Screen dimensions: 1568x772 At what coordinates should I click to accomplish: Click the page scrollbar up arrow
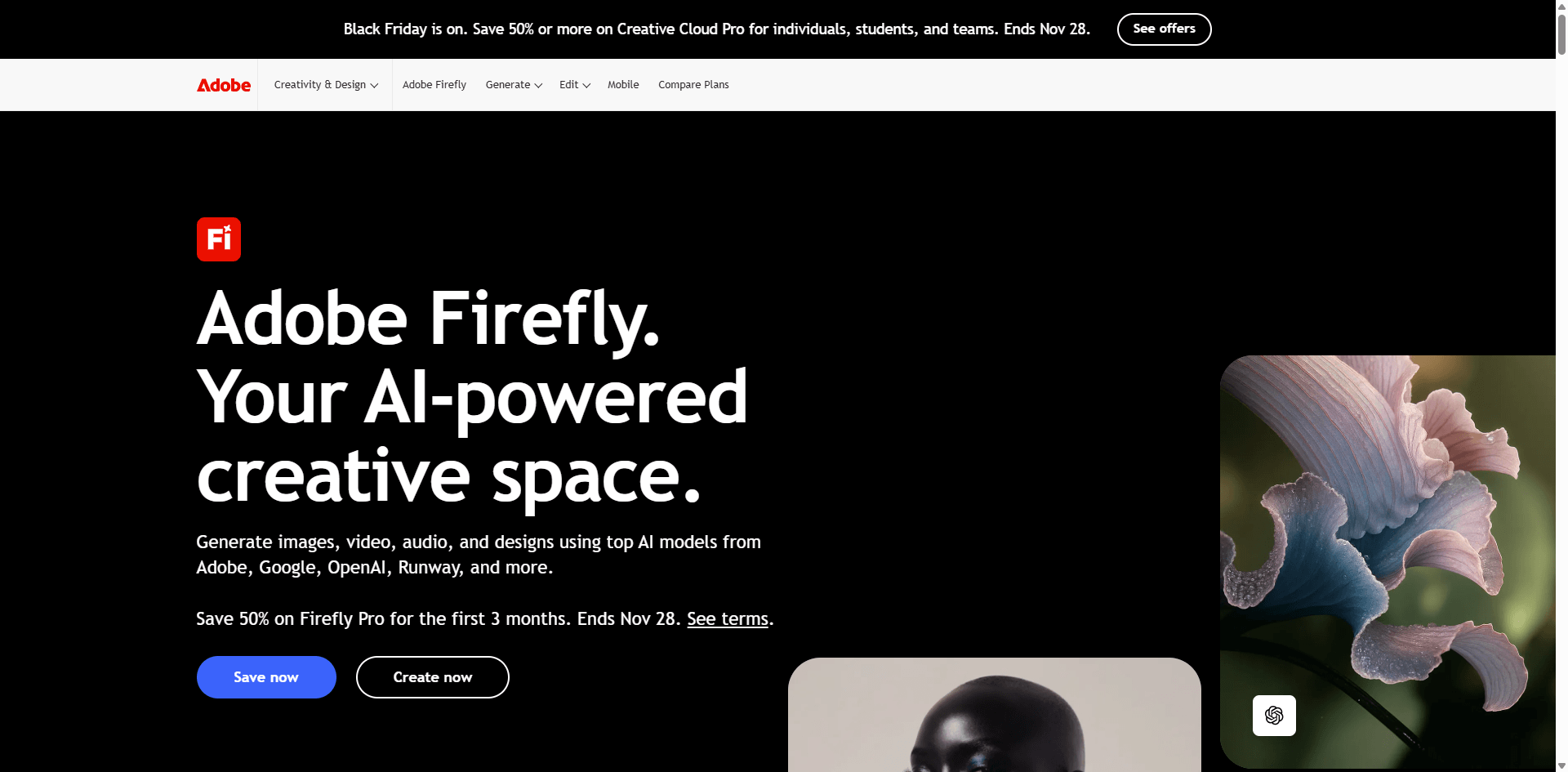point(1561,6)
